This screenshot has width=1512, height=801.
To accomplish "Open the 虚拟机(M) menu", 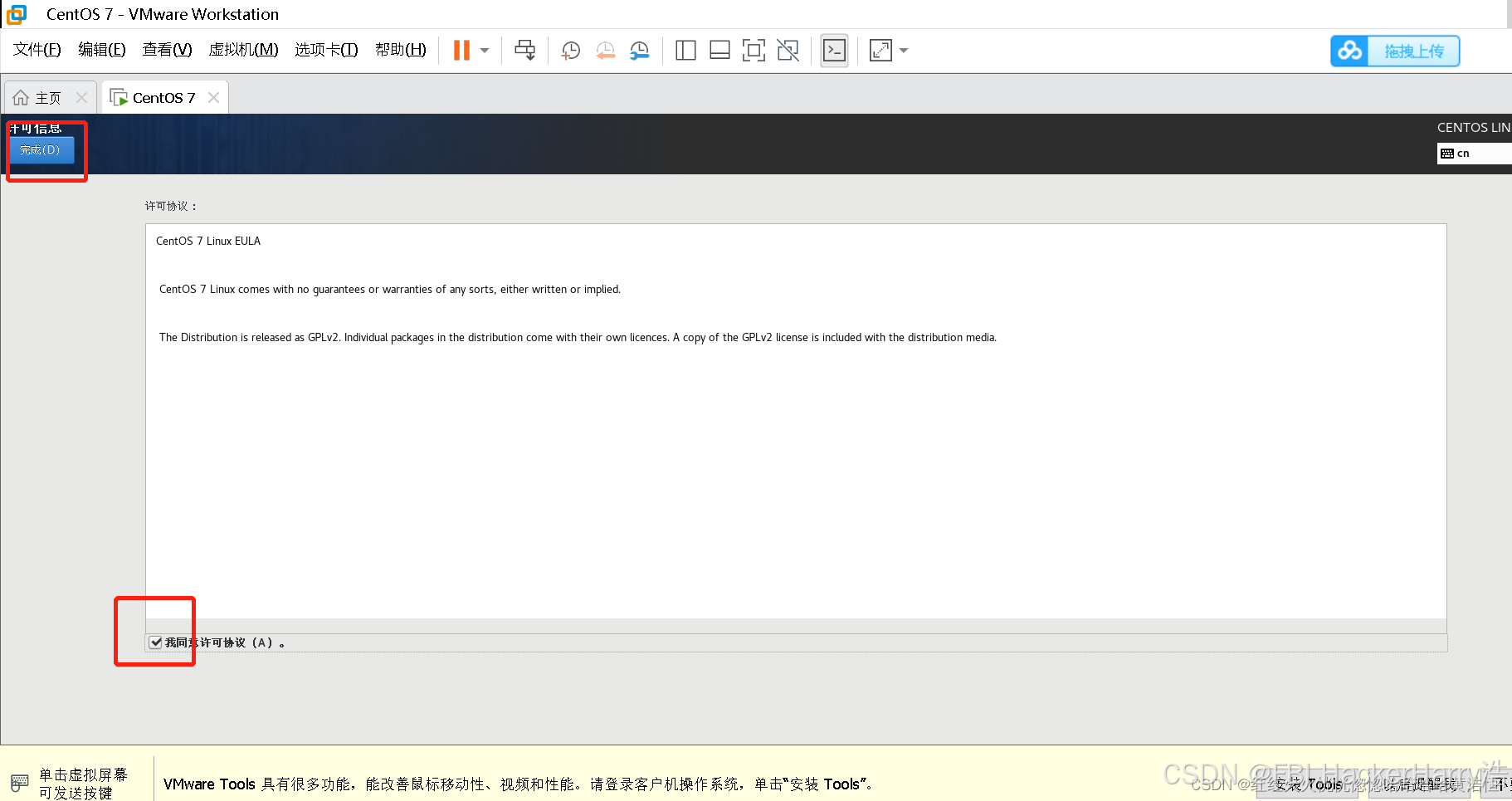I will (243, 50).
